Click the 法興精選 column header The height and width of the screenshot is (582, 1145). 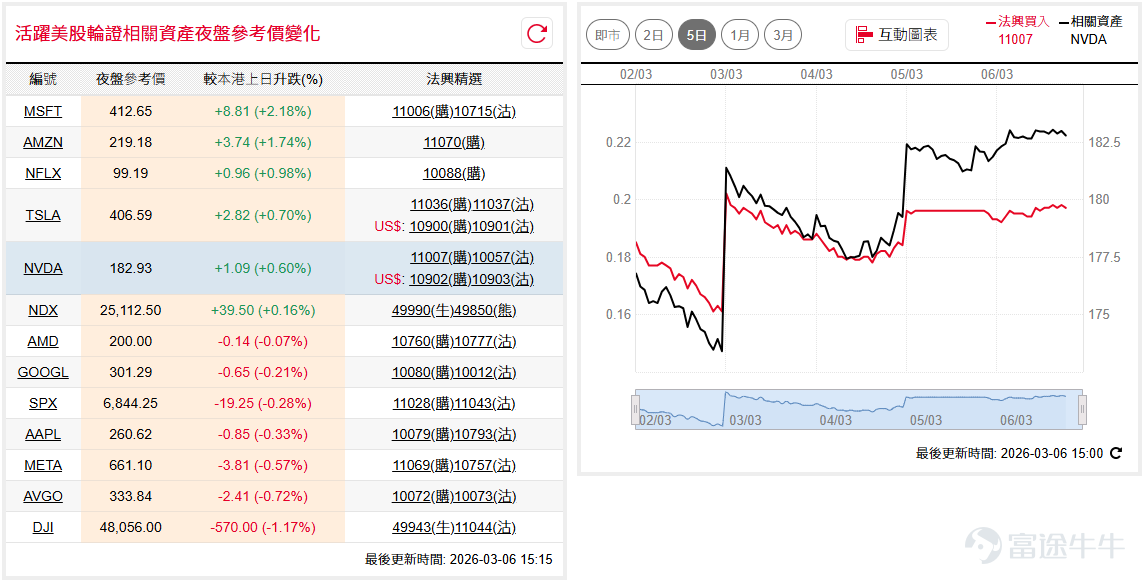[x=454, y=79]
